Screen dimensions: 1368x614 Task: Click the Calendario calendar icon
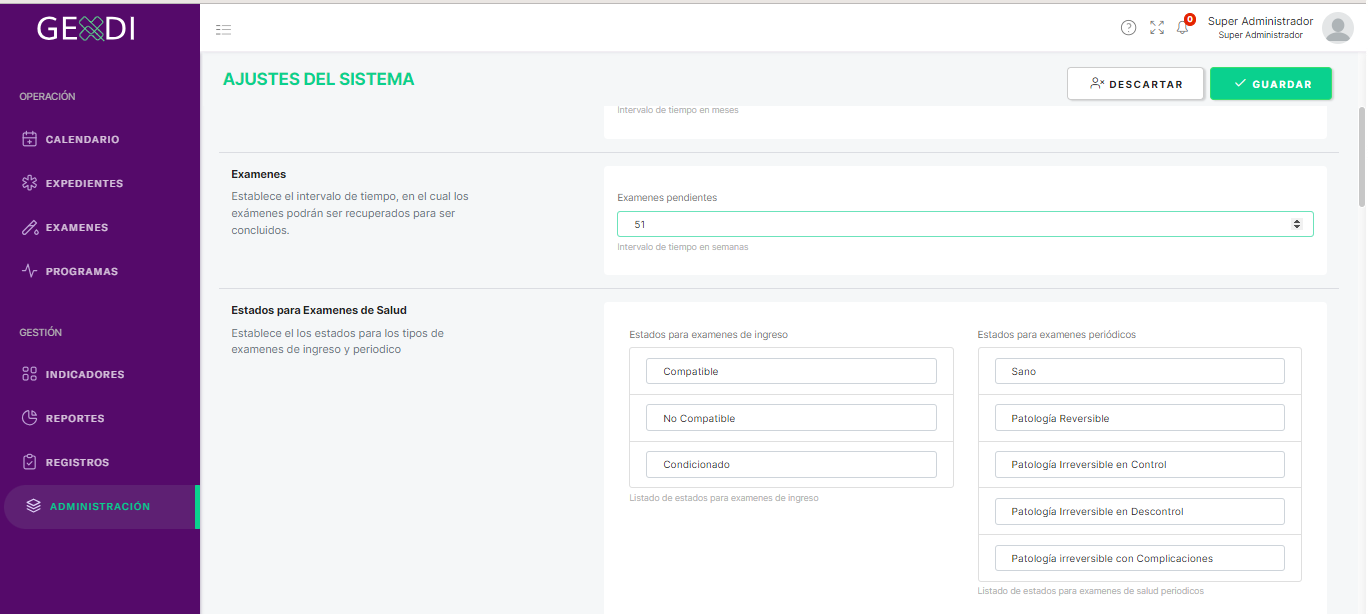coord(30,139)
